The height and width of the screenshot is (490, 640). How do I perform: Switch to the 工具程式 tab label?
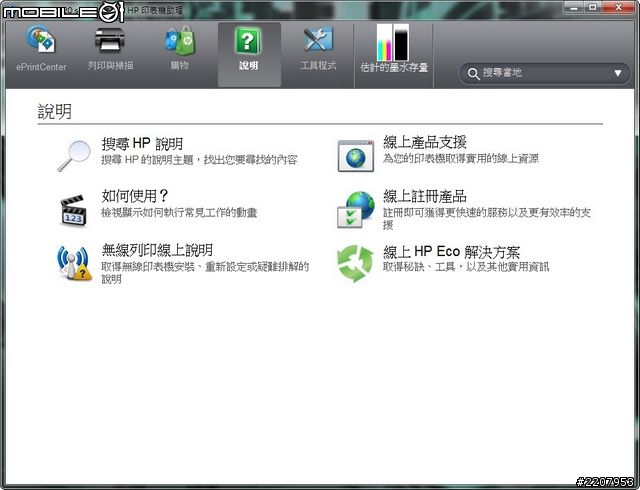(x=318, y=65)
